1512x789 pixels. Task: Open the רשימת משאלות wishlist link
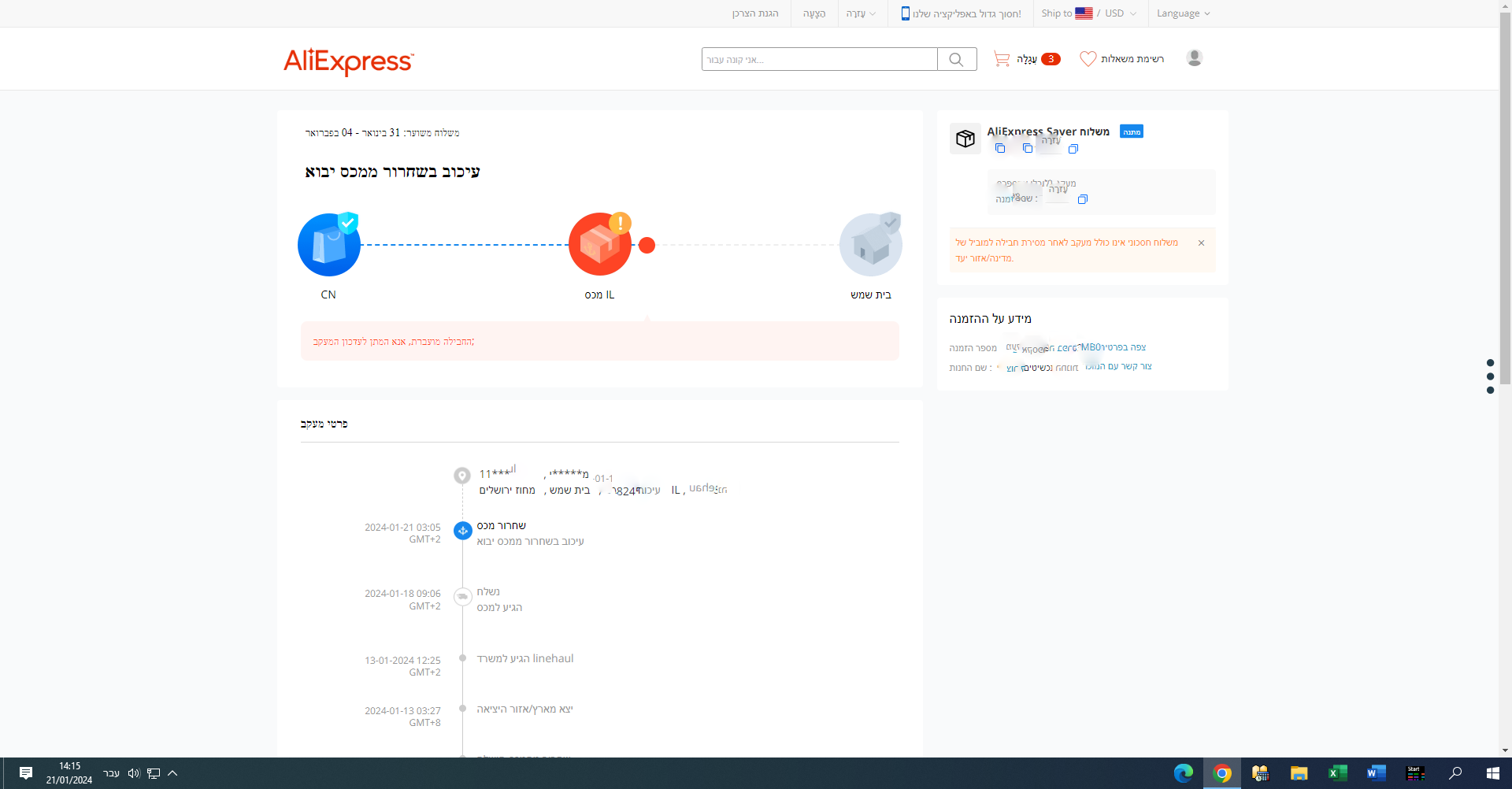1132,59
